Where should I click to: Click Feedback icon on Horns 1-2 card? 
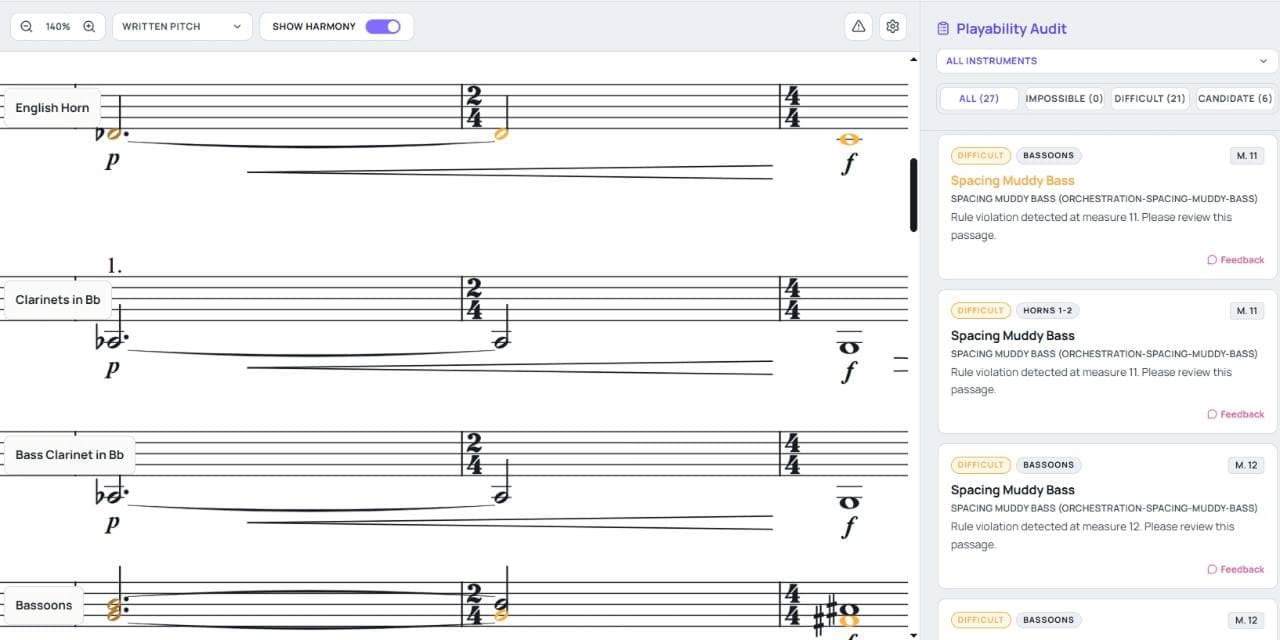click(x=1212, y=414)
